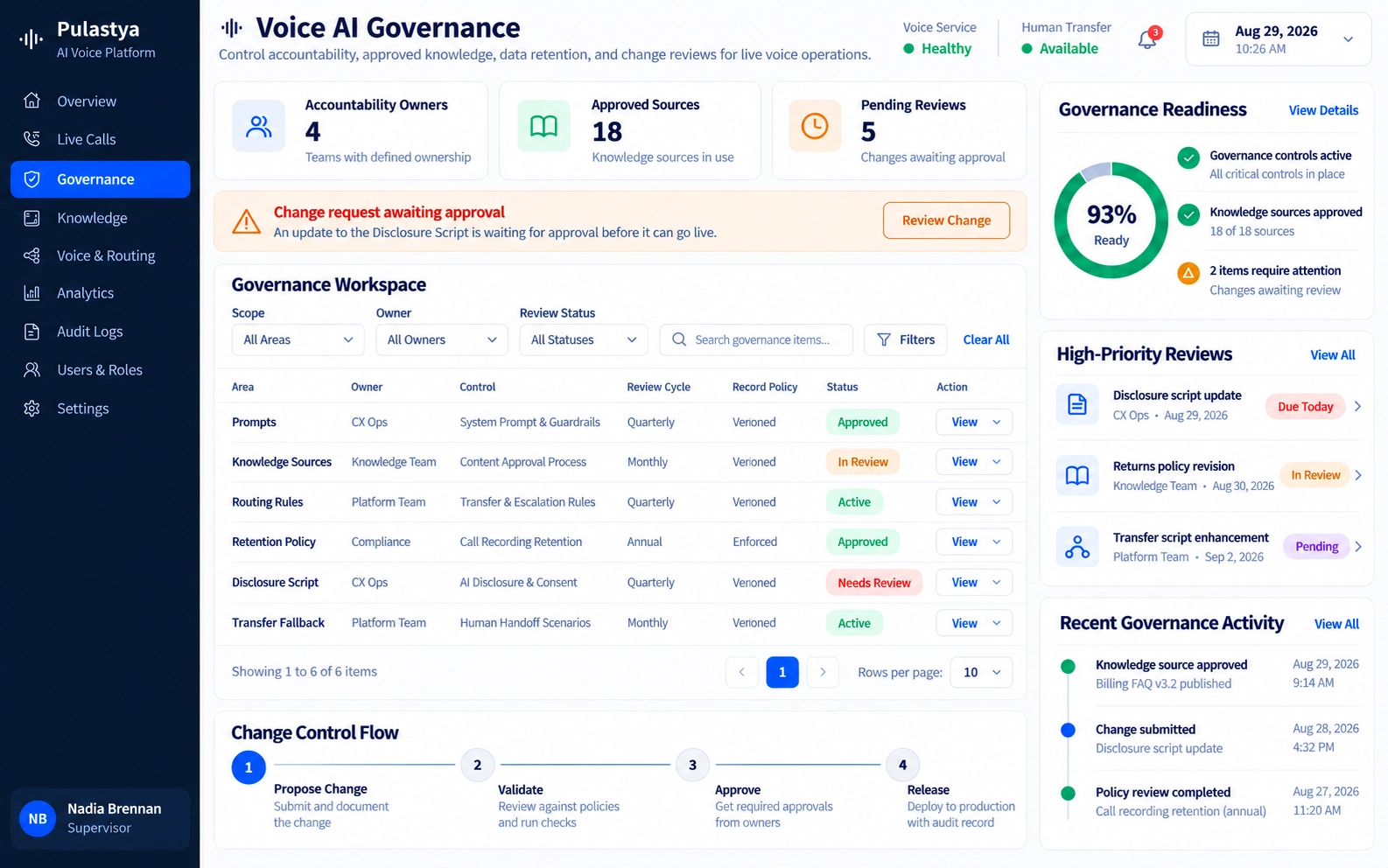Open the notifications bell
This screenshot has width=1388, height=868.
[x=1147, y=39]
